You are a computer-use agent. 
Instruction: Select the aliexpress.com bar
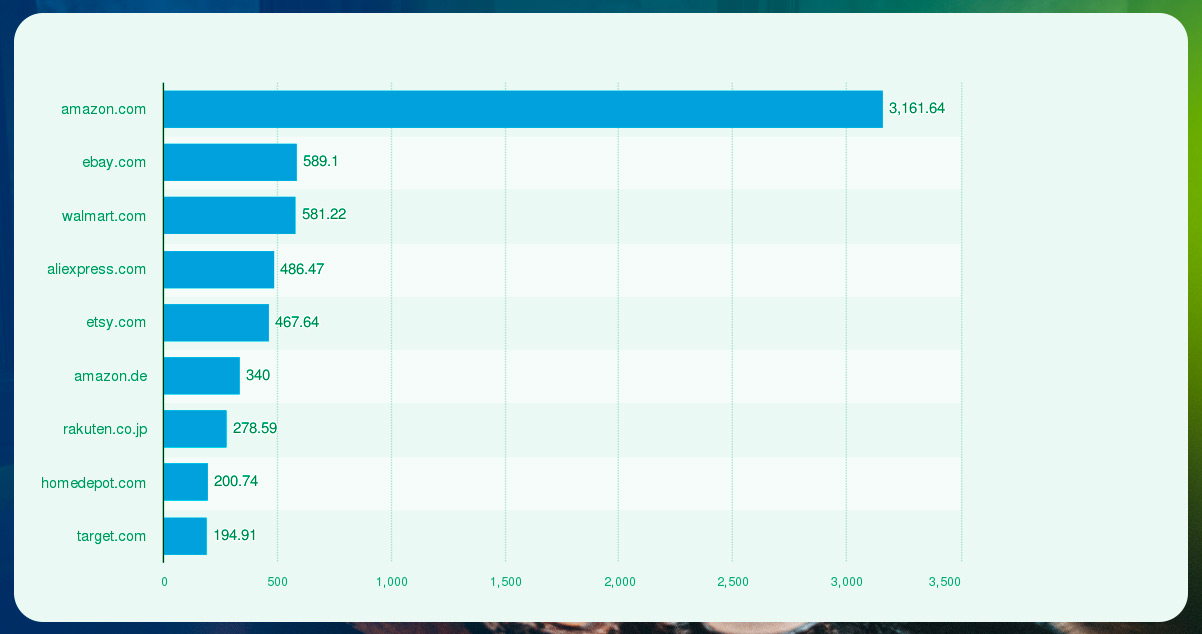[x=219, y=269]
